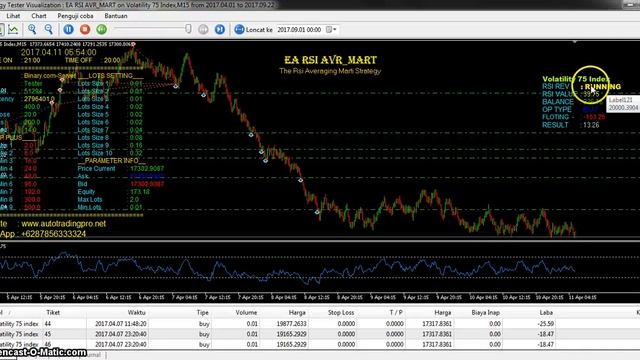
Task: Select the order row with ticket 45
Action: pyautogui.click(x=320, y=334)
